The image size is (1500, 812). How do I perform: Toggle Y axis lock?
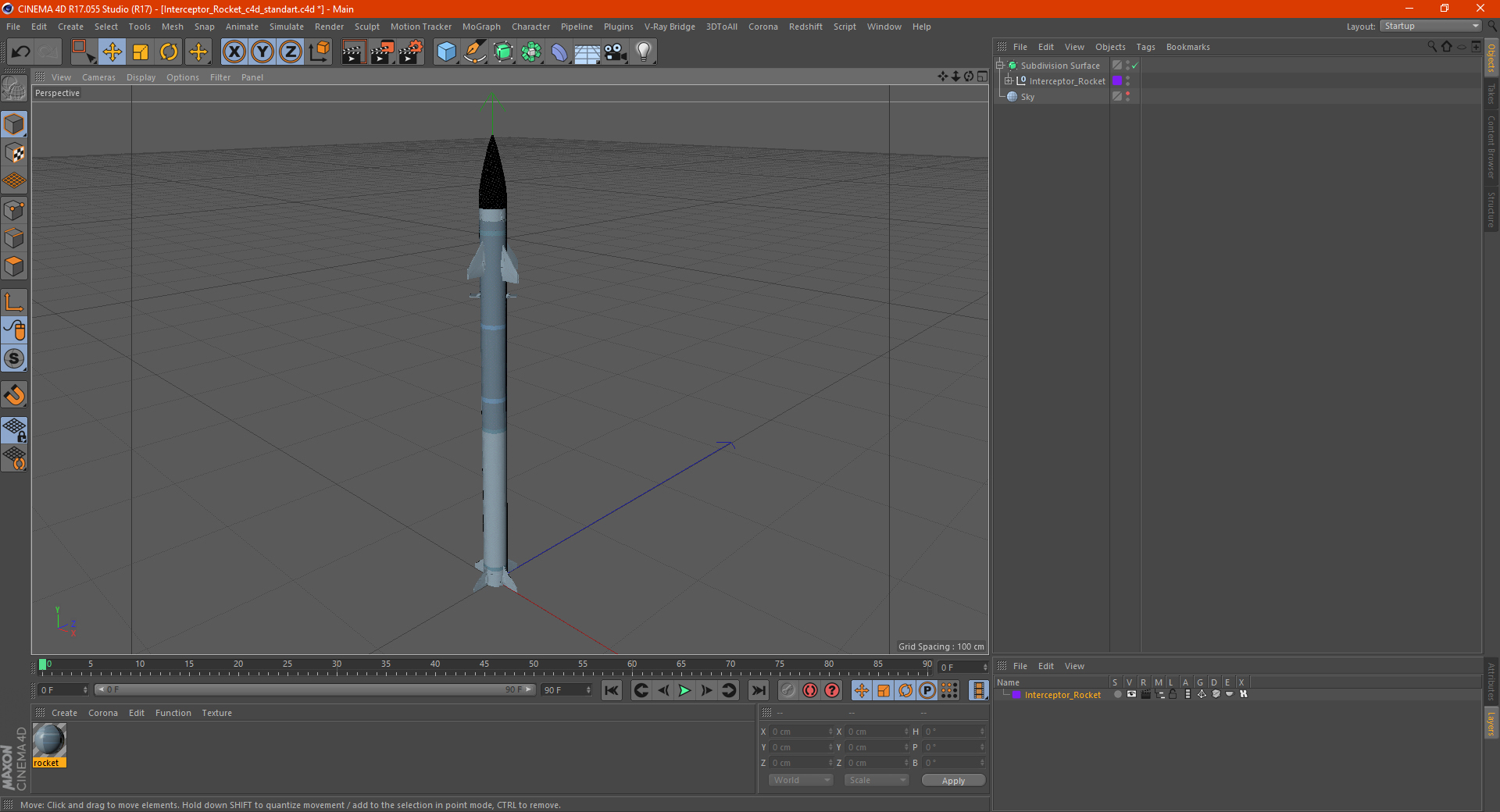pyautogui.click(x=262, y=52)
